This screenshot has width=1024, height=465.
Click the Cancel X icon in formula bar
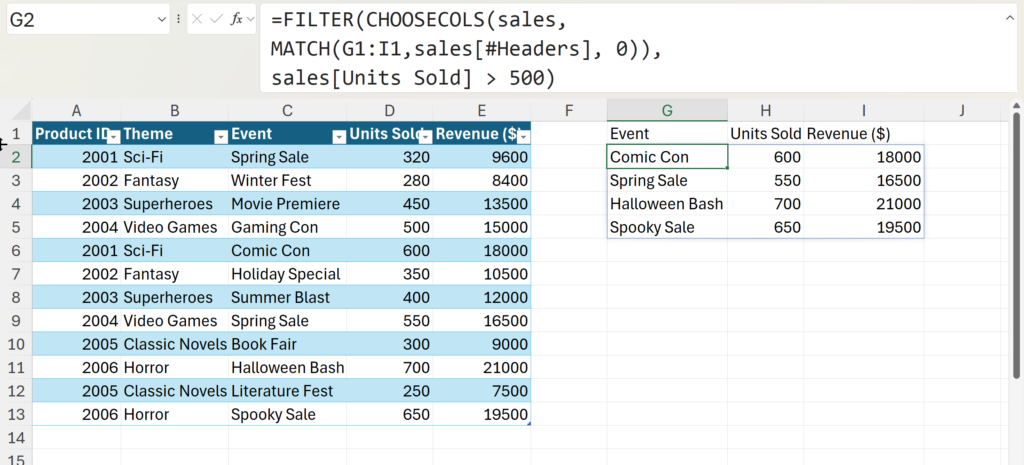(x=198, y=19)
